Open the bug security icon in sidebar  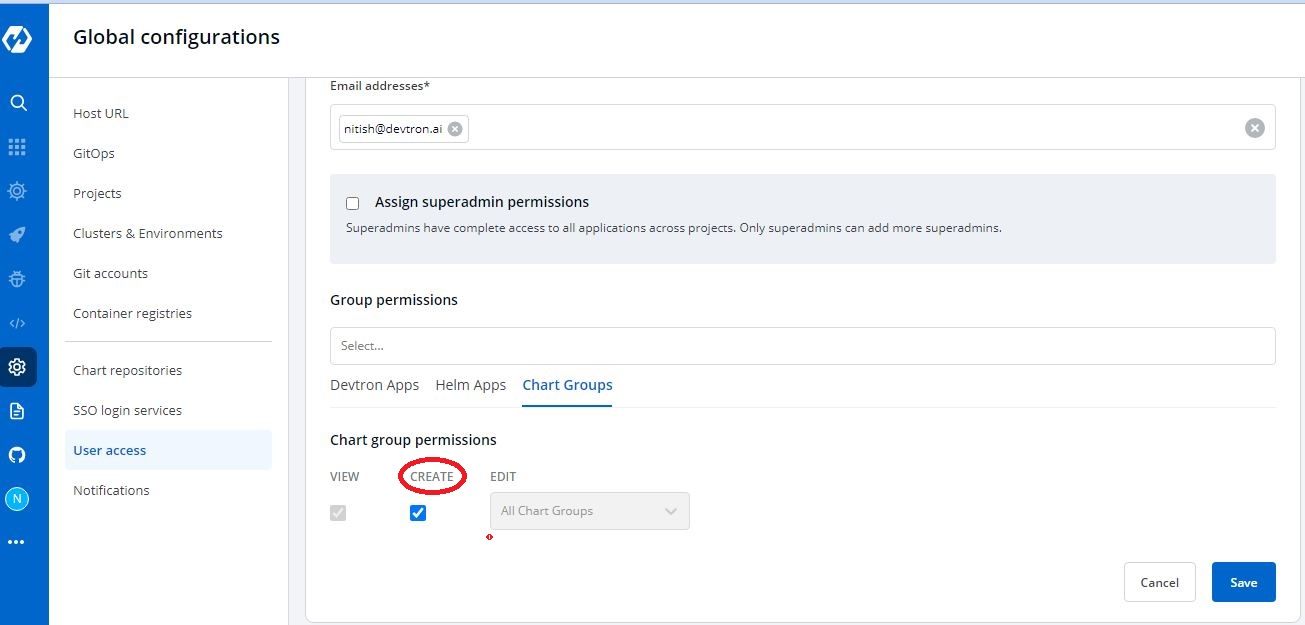(x=17, y=279)
